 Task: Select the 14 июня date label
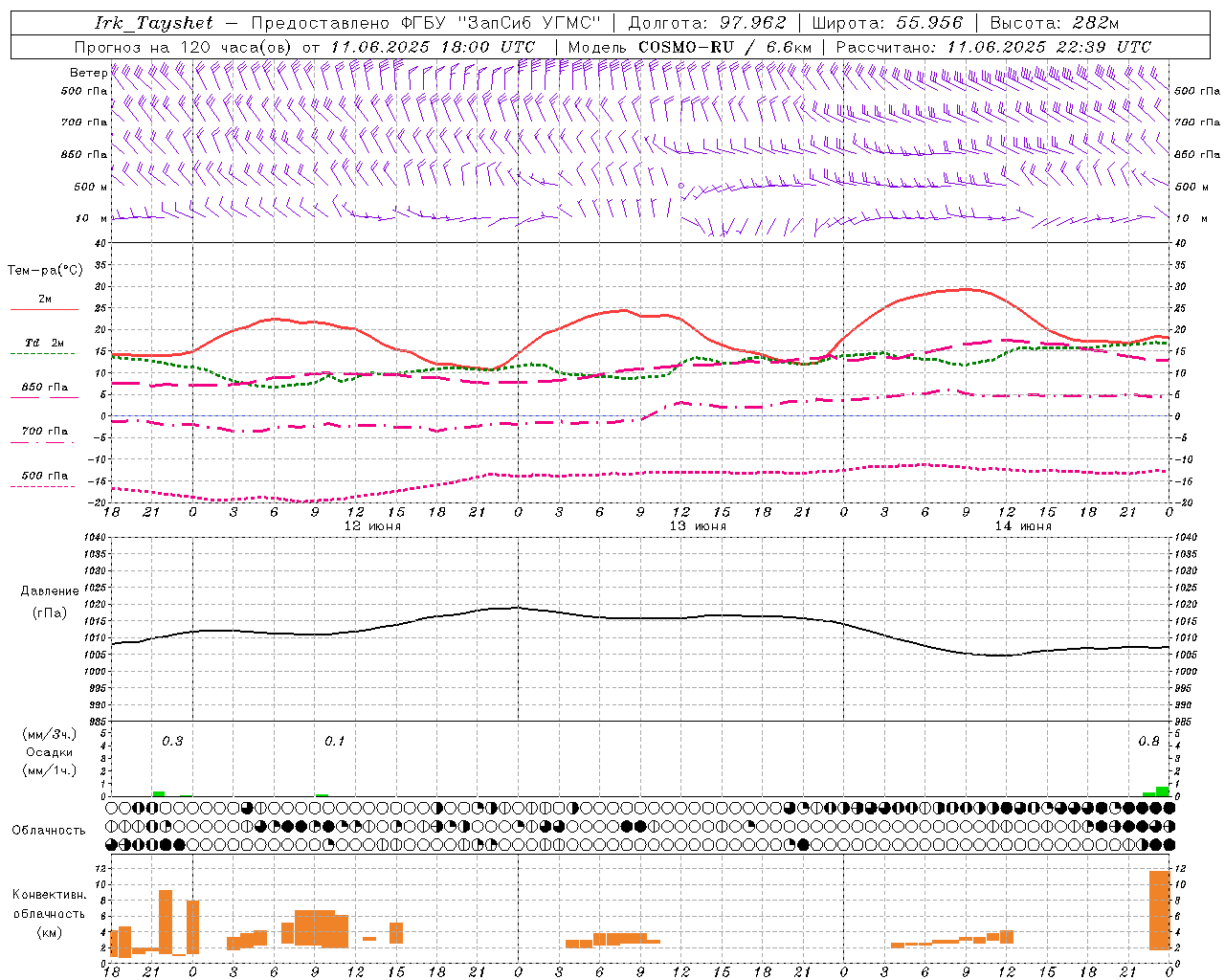tap(1023, 526)
